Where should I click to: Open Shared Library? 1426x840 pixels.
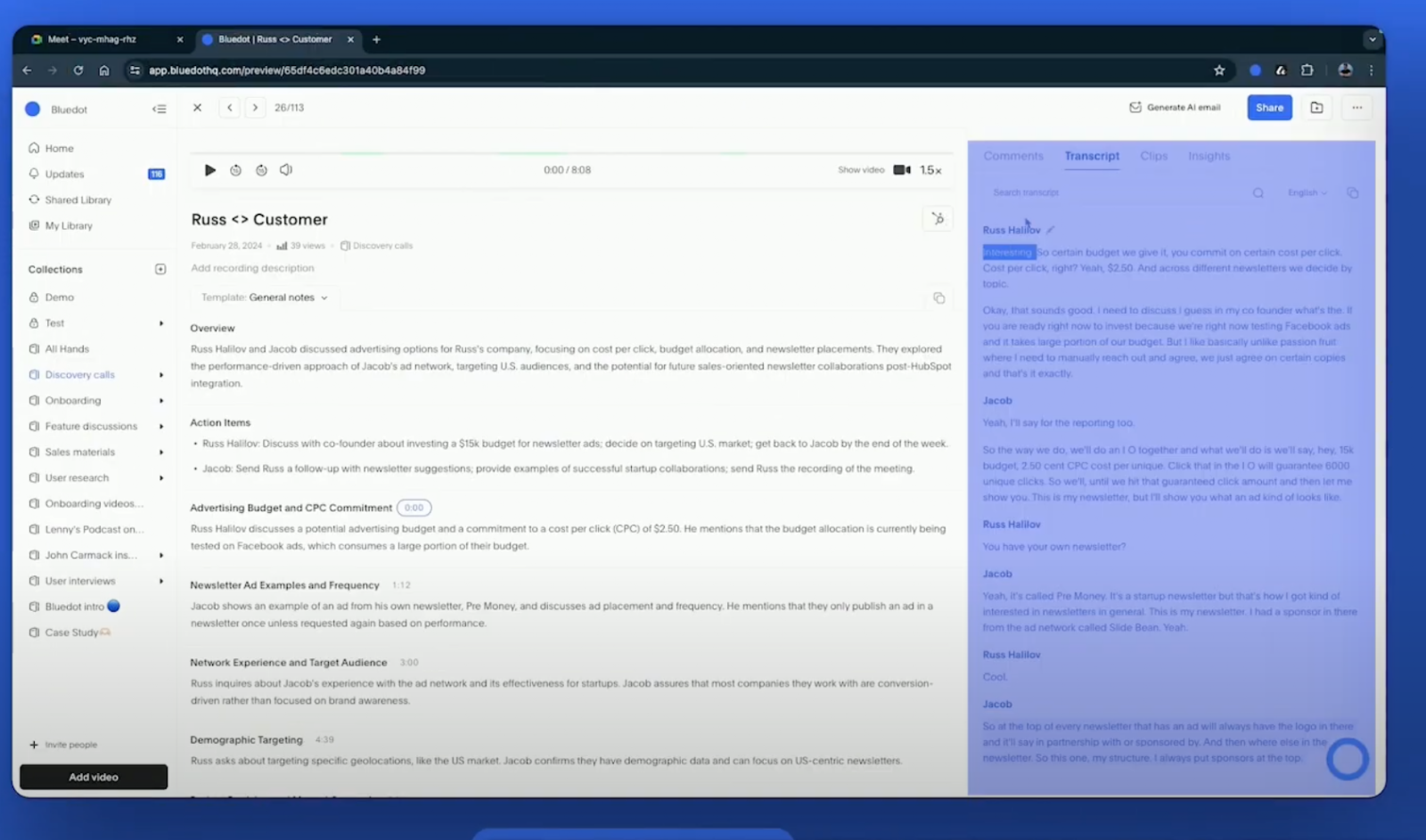point(78,200)
